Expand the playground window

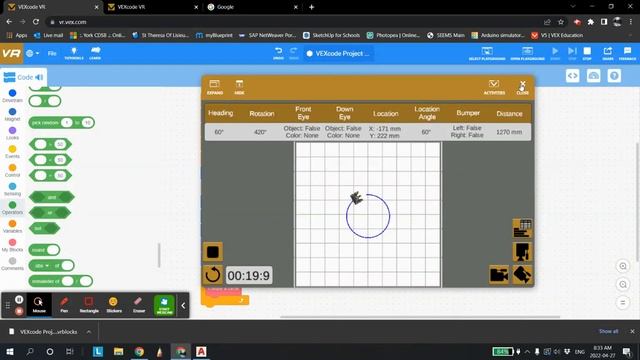[215, 87]
